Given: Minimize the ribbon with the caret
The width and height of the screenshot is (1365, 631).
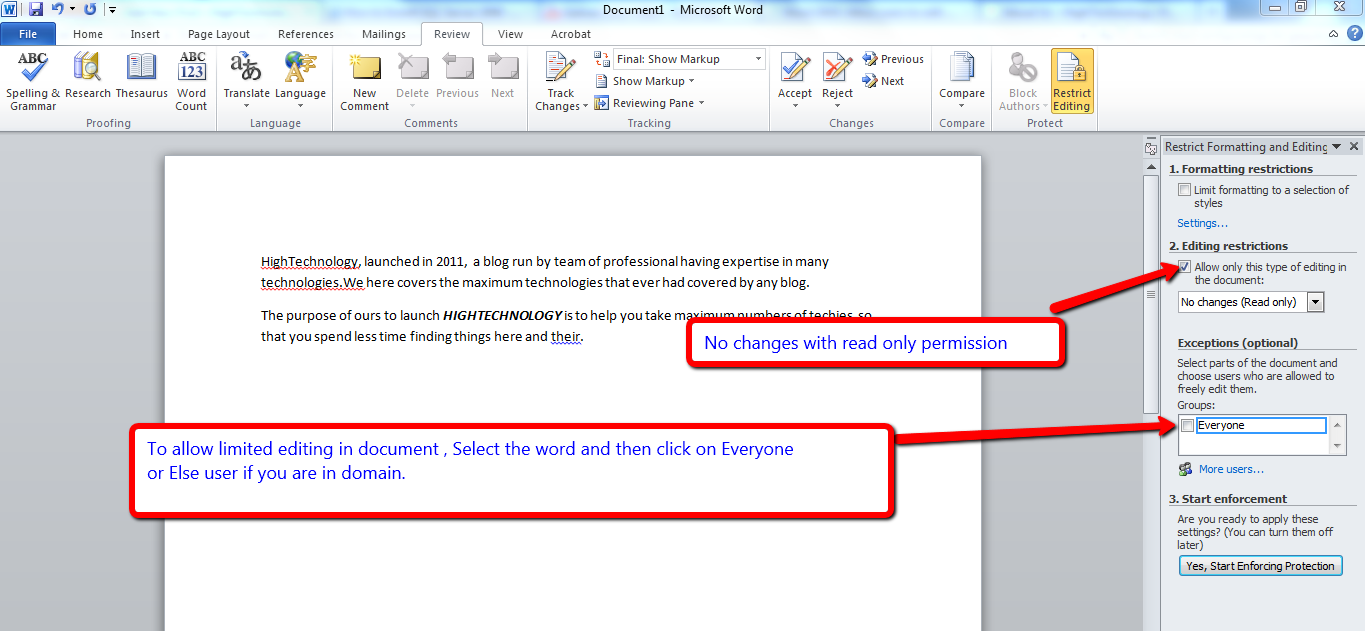Looking at the screenshot, I should click(x=1334, y=33).
